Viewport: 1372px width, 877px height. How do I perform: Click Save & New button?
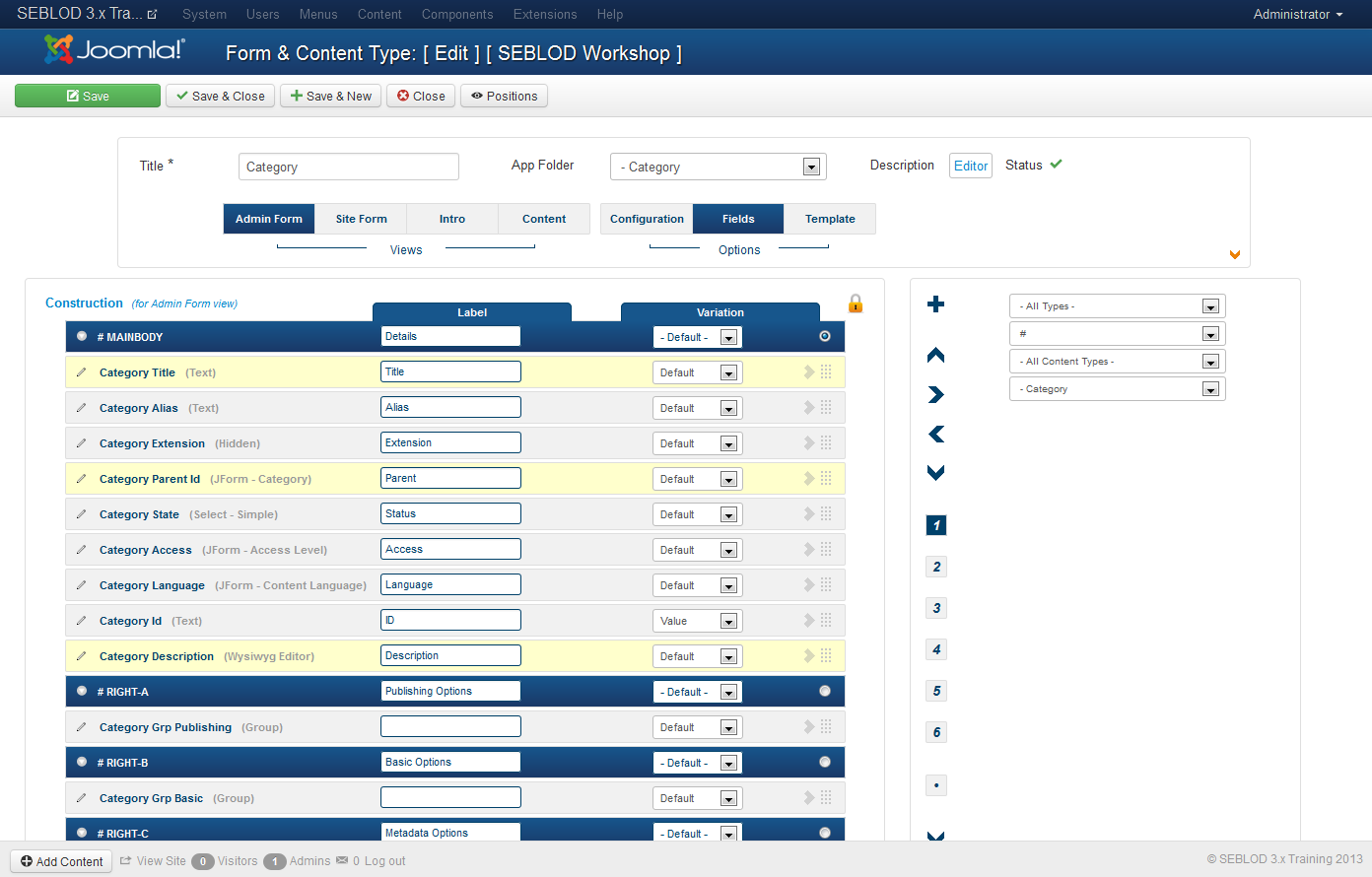[x=331, y=96]
